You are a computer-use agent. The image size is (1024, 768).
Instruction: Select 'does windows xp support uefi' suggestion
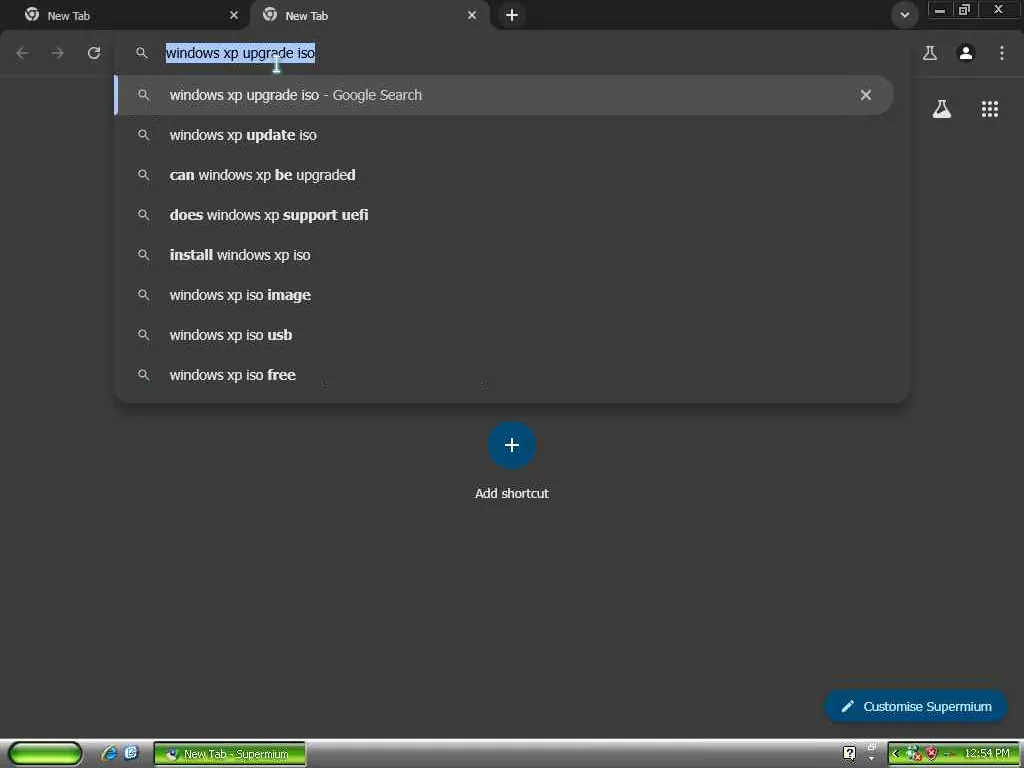504,215
